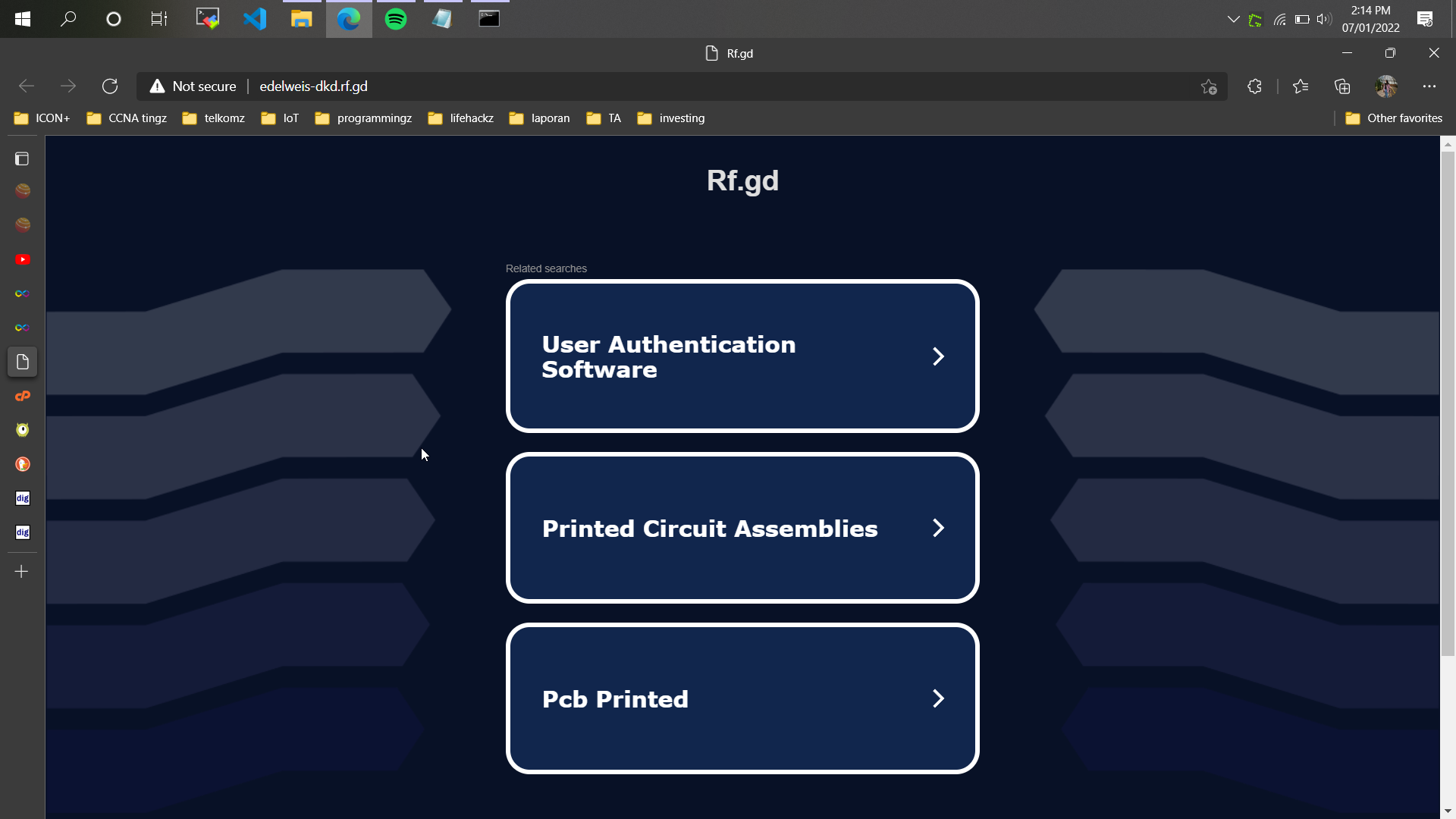Toggle the vertical tabs pane icon
The image size is (1456, 819).
click(22, 158)
